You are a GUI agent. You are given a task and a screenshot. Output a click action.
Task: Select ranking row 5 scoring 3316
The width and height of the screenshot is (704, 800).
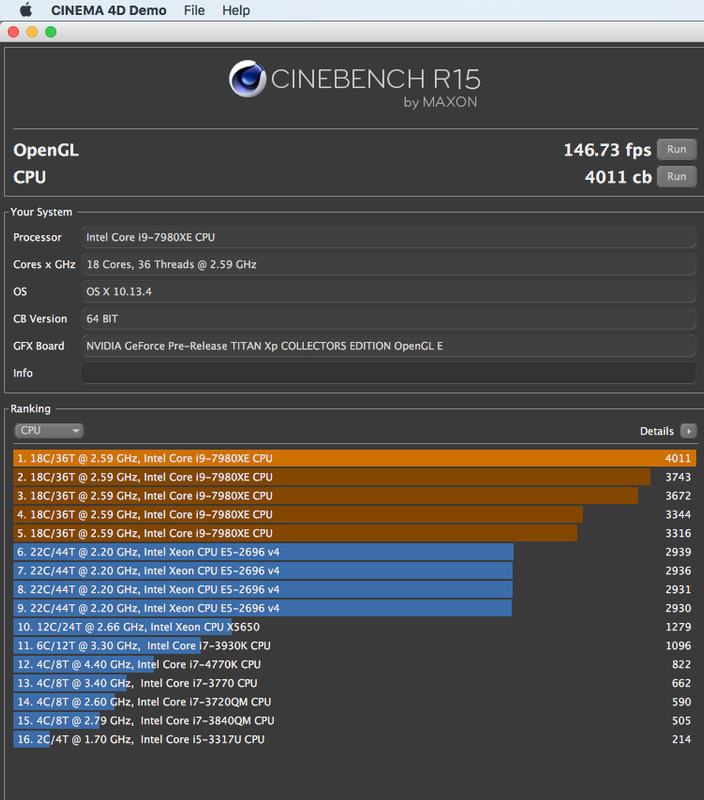[355, 533]
